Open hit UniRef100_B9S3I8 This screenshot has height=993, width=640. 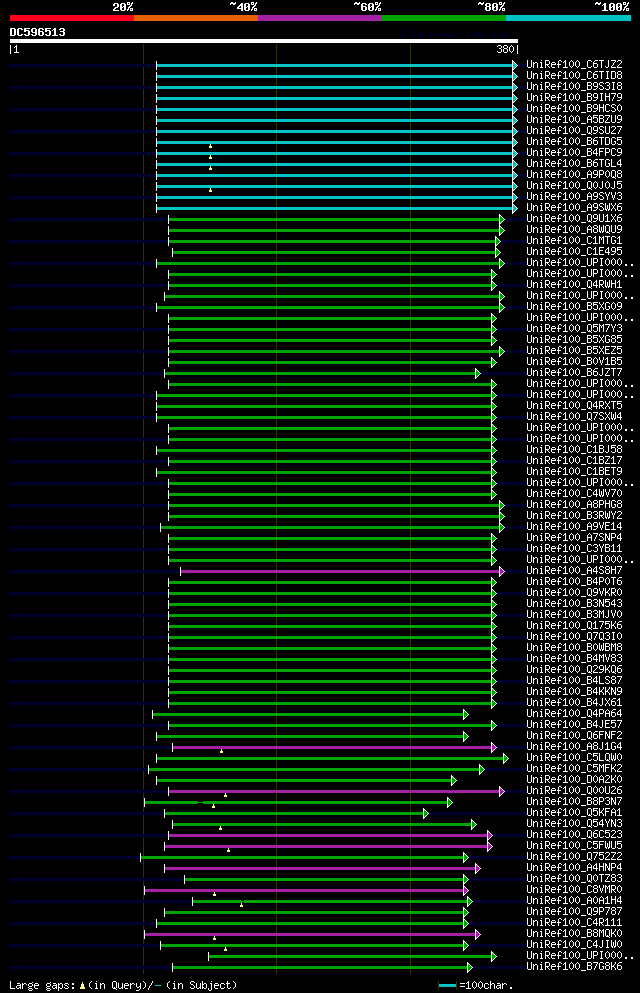click(574, 86)
